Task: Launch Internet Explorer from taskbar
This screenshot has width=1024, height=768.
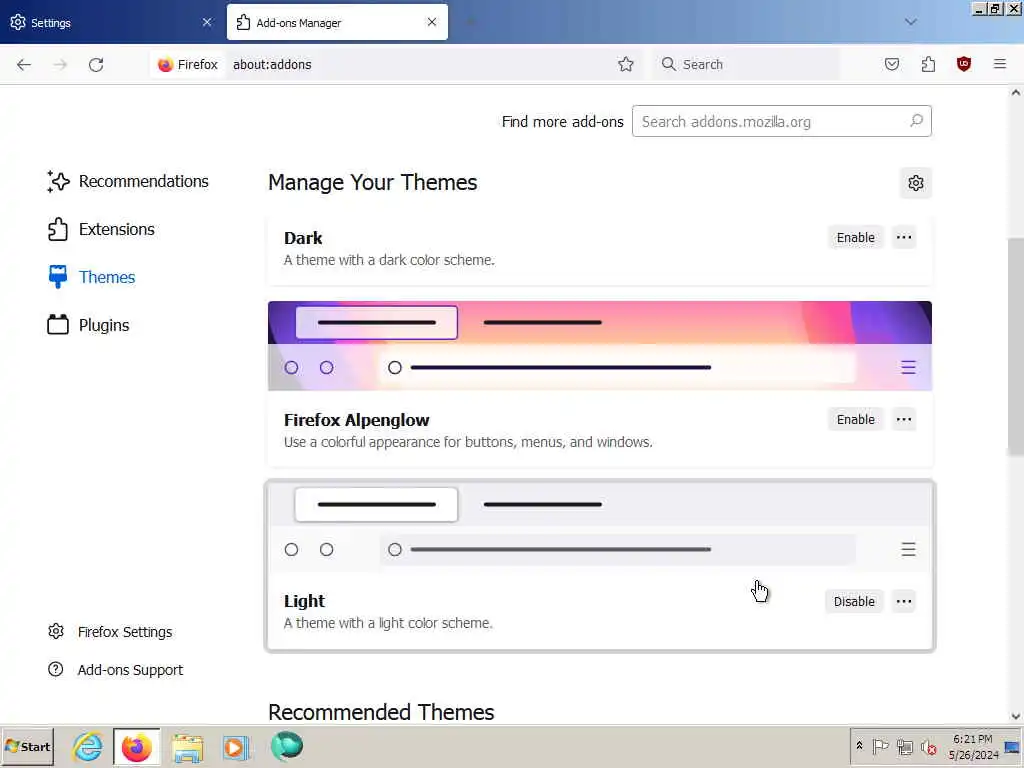Action: [88, 746]
